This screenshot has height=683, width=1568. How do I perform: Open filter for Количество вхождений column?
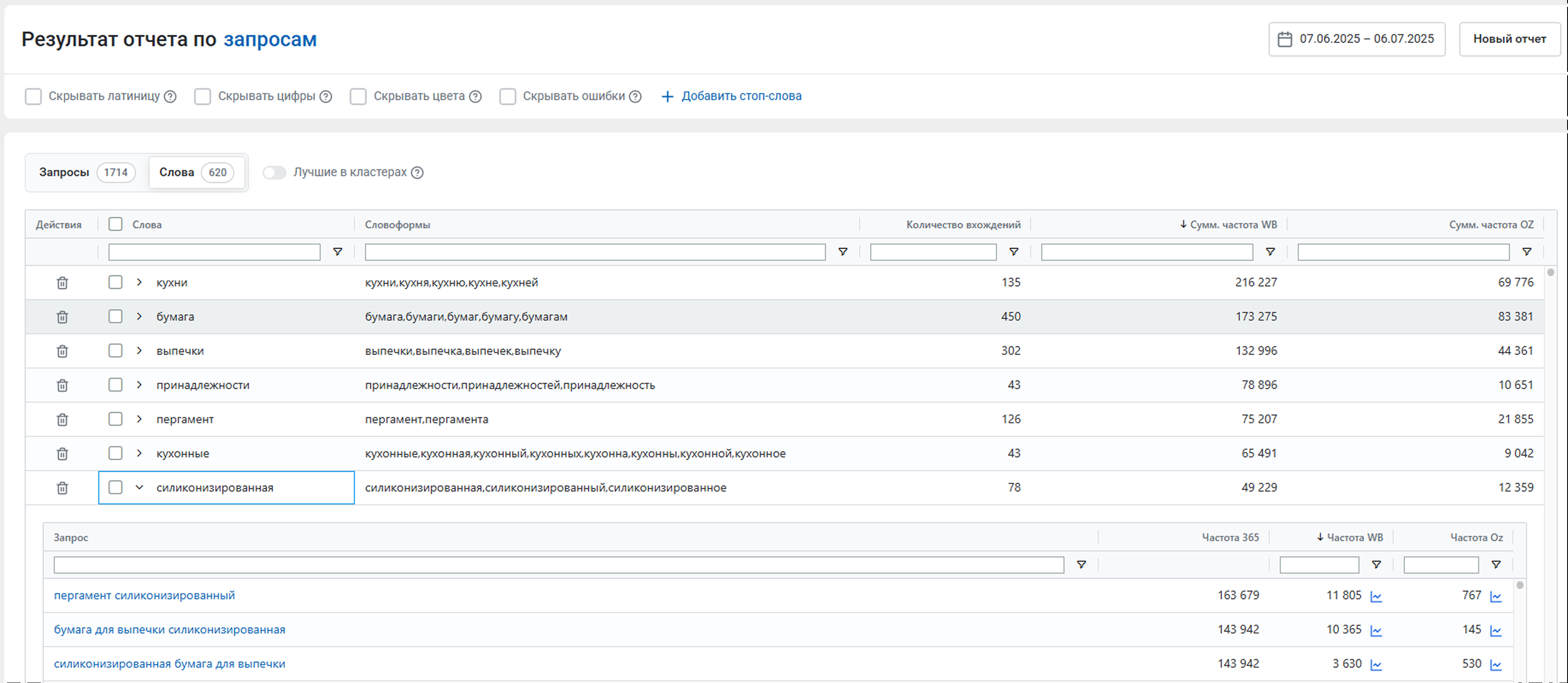point(1014,252)
